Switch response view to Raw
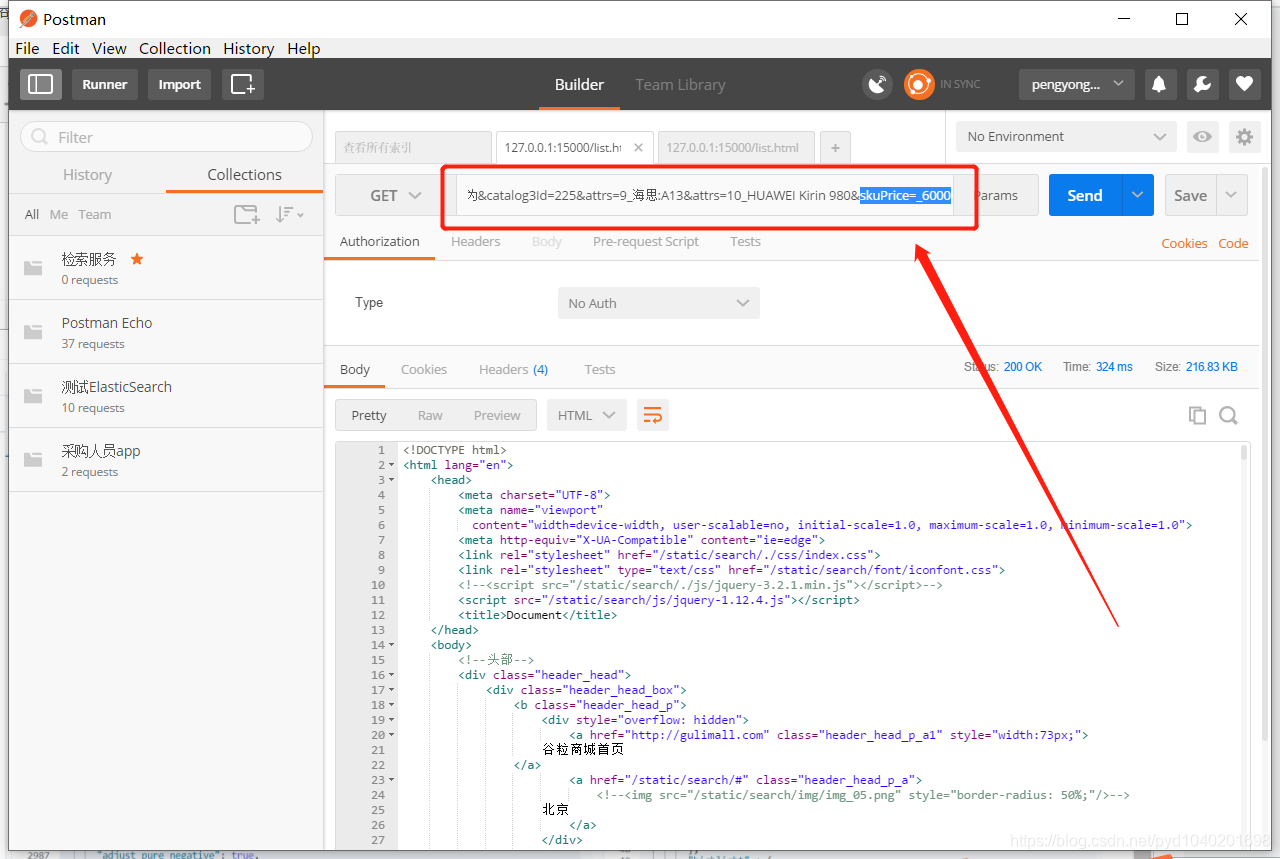Viewport: 1280px width, 859px height. [430, 415]
